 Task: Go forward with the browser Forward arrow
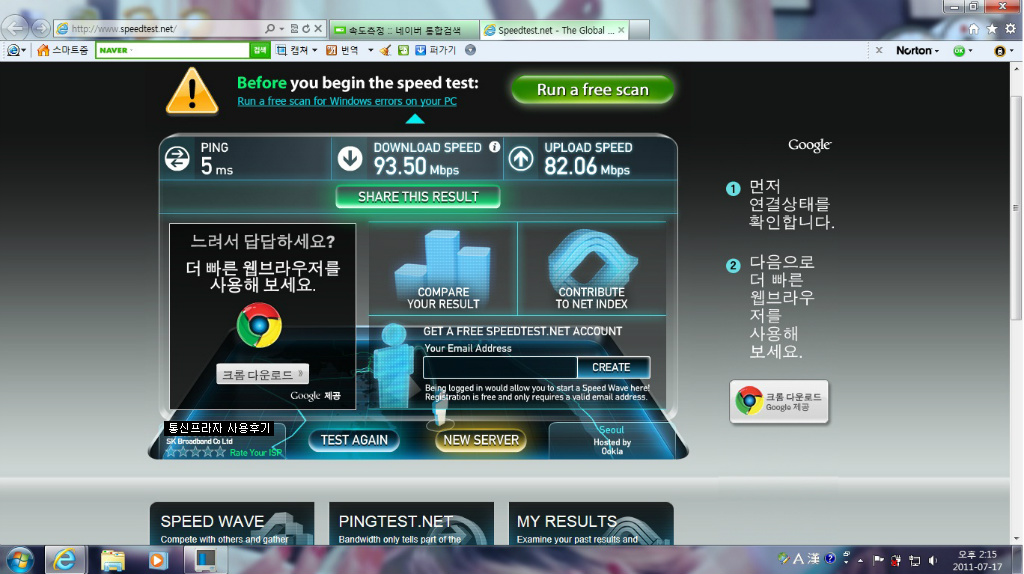tap(40, 29)
